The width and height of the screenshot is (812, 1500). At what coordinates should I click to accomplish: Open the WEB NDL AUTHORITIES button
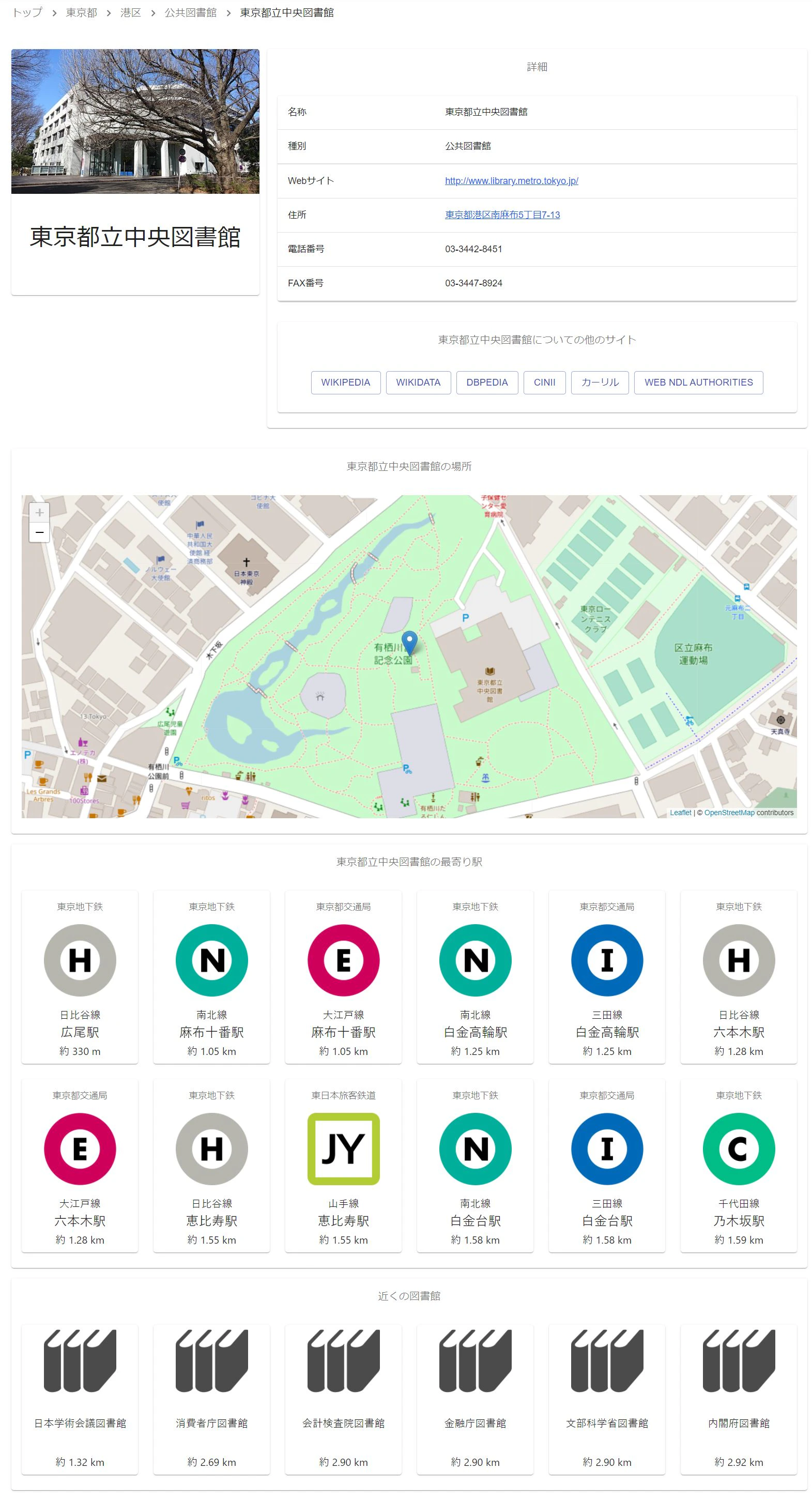click(698, 382)
